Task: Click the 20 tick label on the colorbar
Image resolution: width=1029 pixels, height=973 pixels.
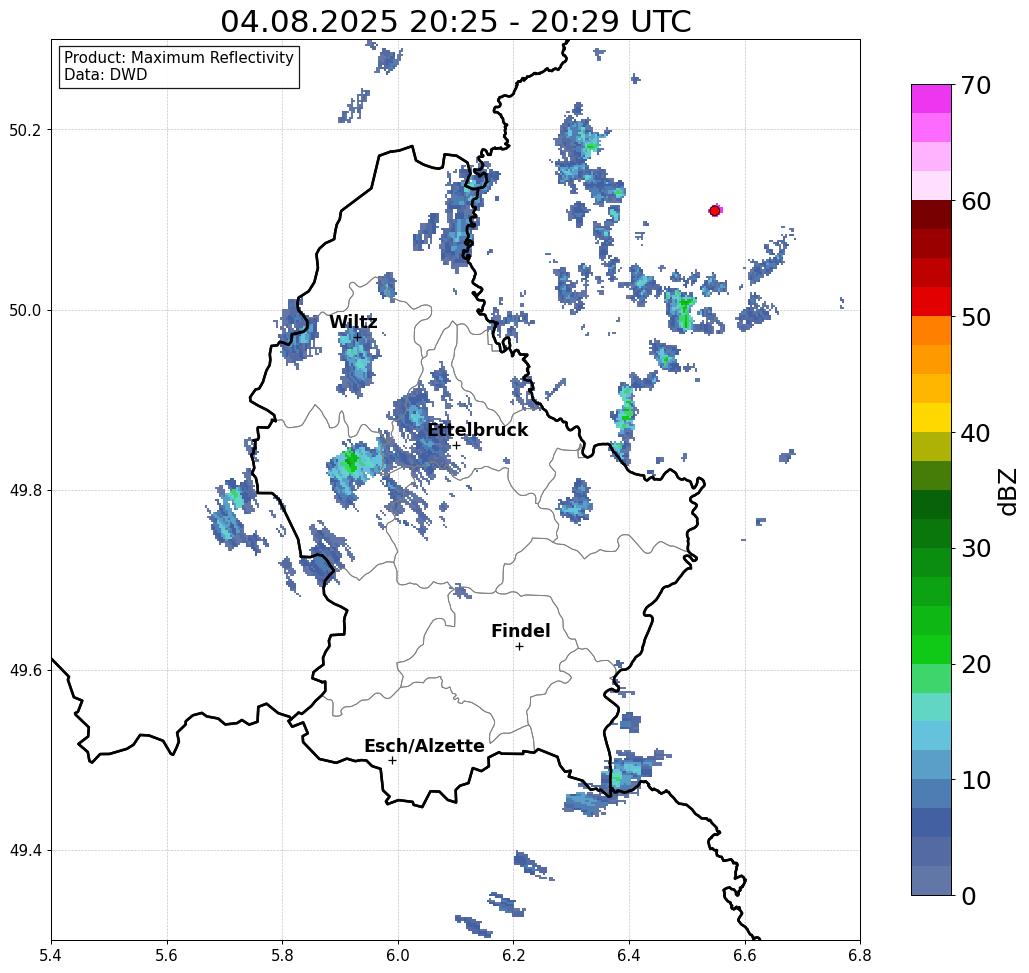Action: click(975, 665)
